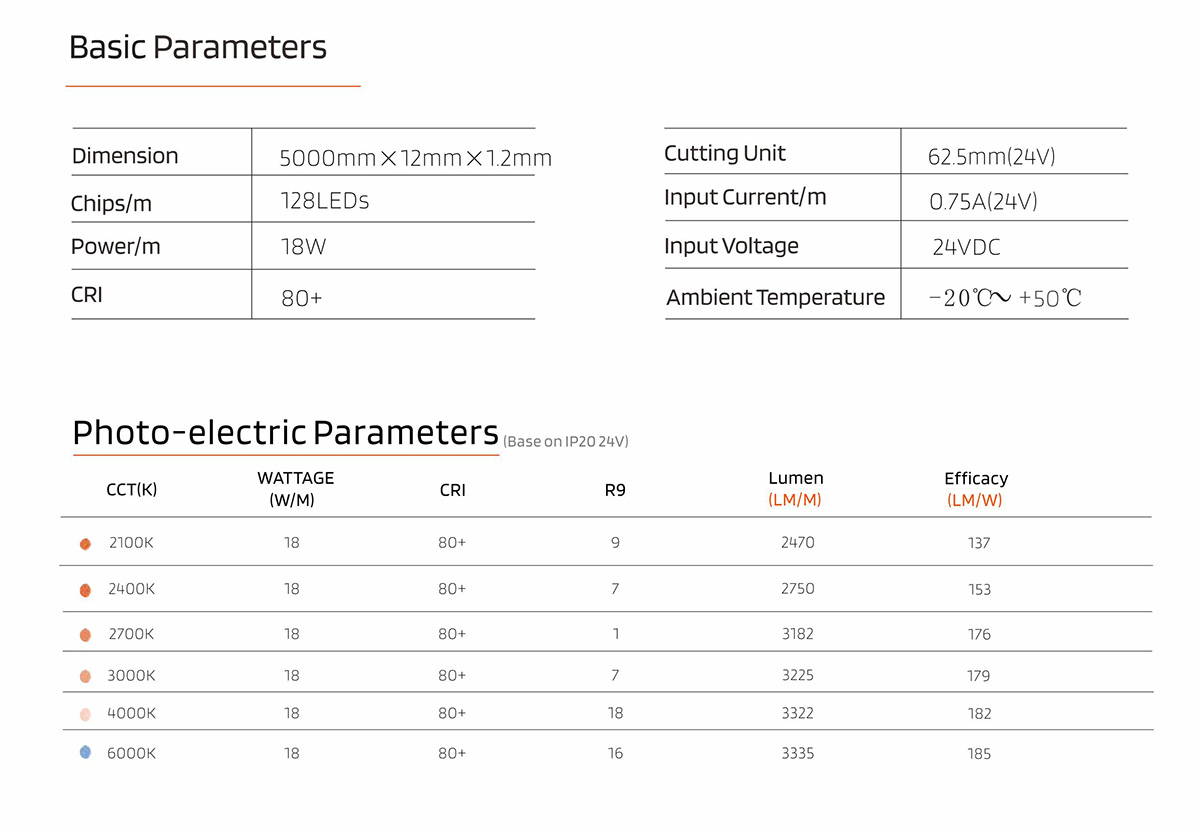Click the 3000K color dot
The height and width of the screenshot is (830, 1200).
tap(85, 676)
